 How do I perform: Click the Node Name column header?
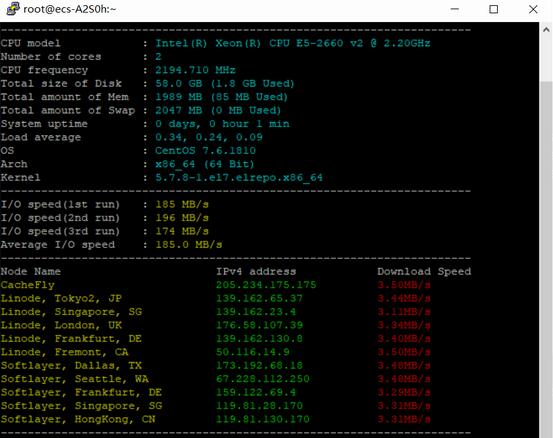coord(31,272)
